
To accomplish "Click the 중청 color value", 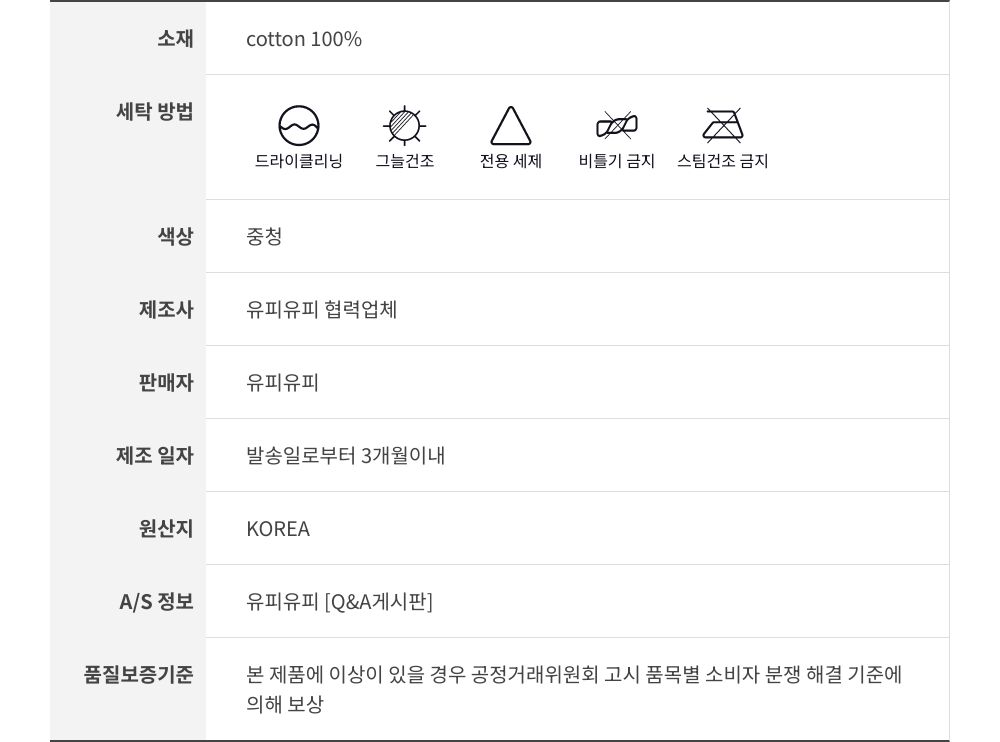I will (264, 237).
